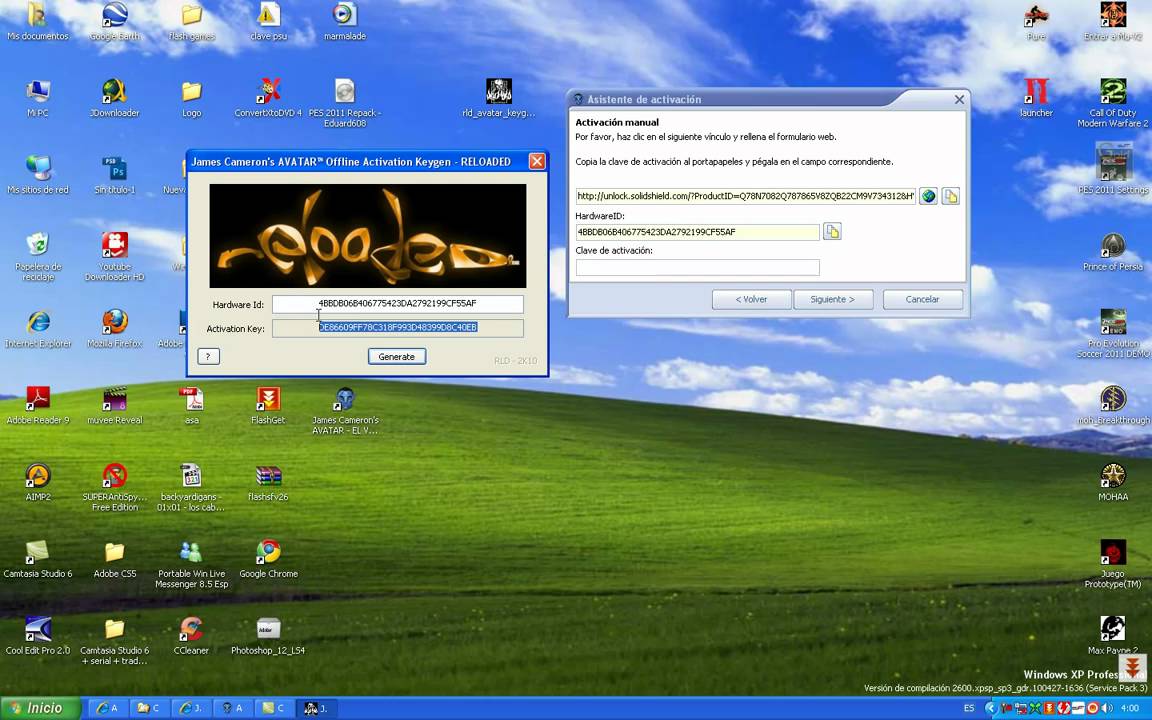Image resolution: width=1152 pixels, height=720 pixels.
Task: Select the Papelera de reciclaje icon
Action: click(37, 256)
